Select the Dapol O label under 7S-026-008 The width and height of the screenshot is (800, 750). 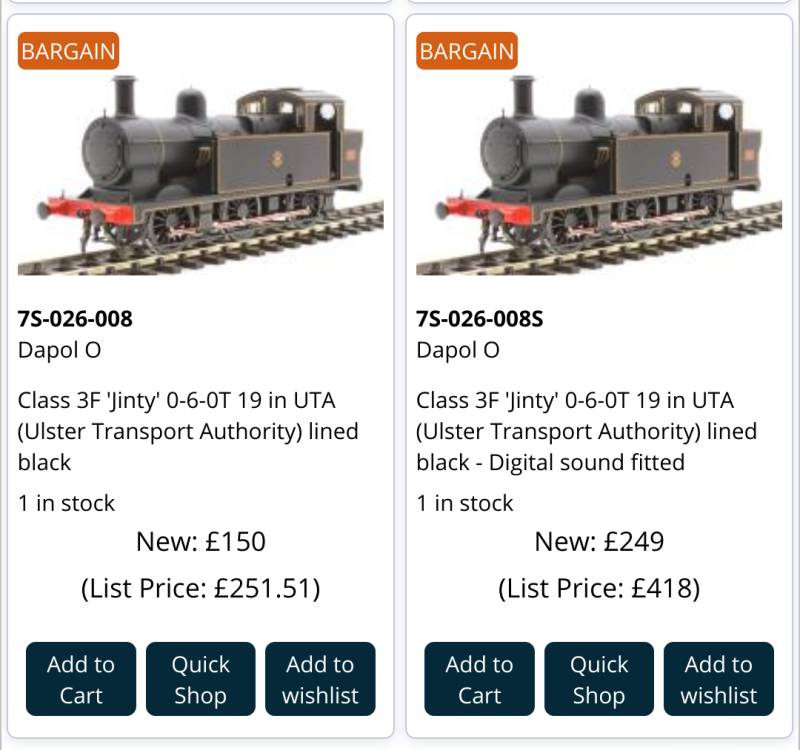pyautogui.click(x=59, y=350)
